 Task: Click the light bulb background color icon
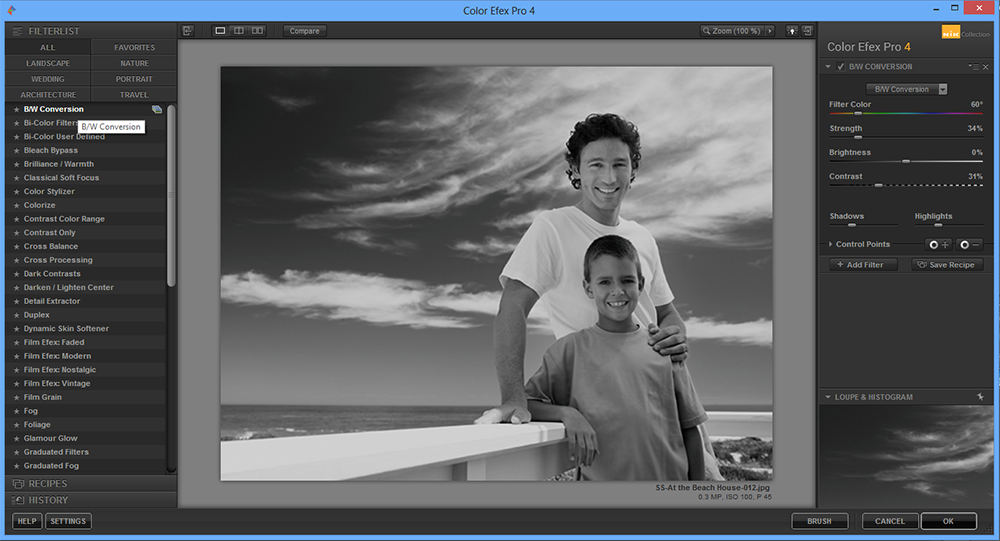point(791,31)
